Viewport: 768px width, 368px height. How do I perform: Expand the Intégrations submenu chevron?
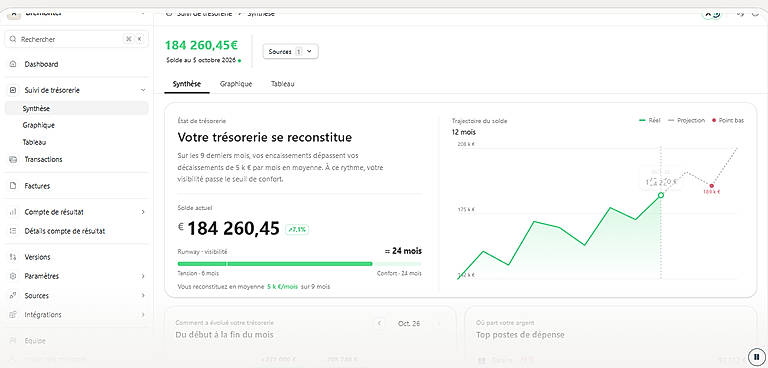coord(143,315)
